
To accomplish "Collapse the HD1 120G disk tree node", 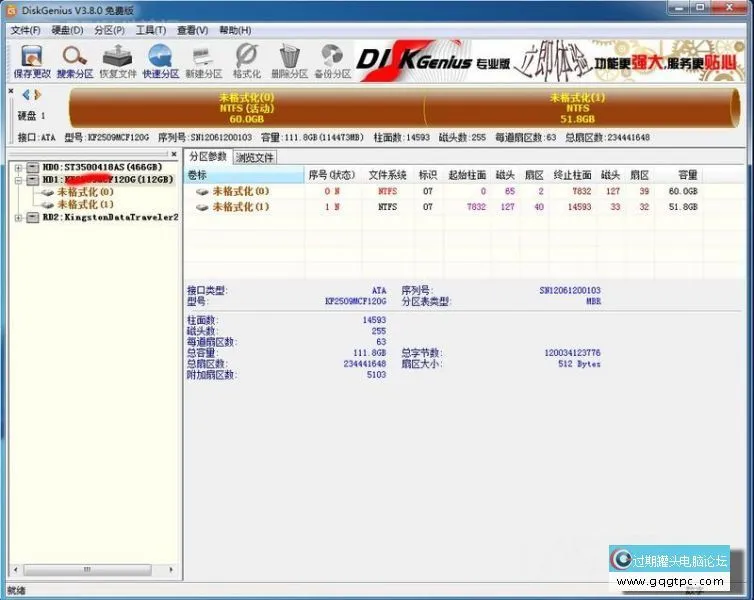I will point(18,179).
